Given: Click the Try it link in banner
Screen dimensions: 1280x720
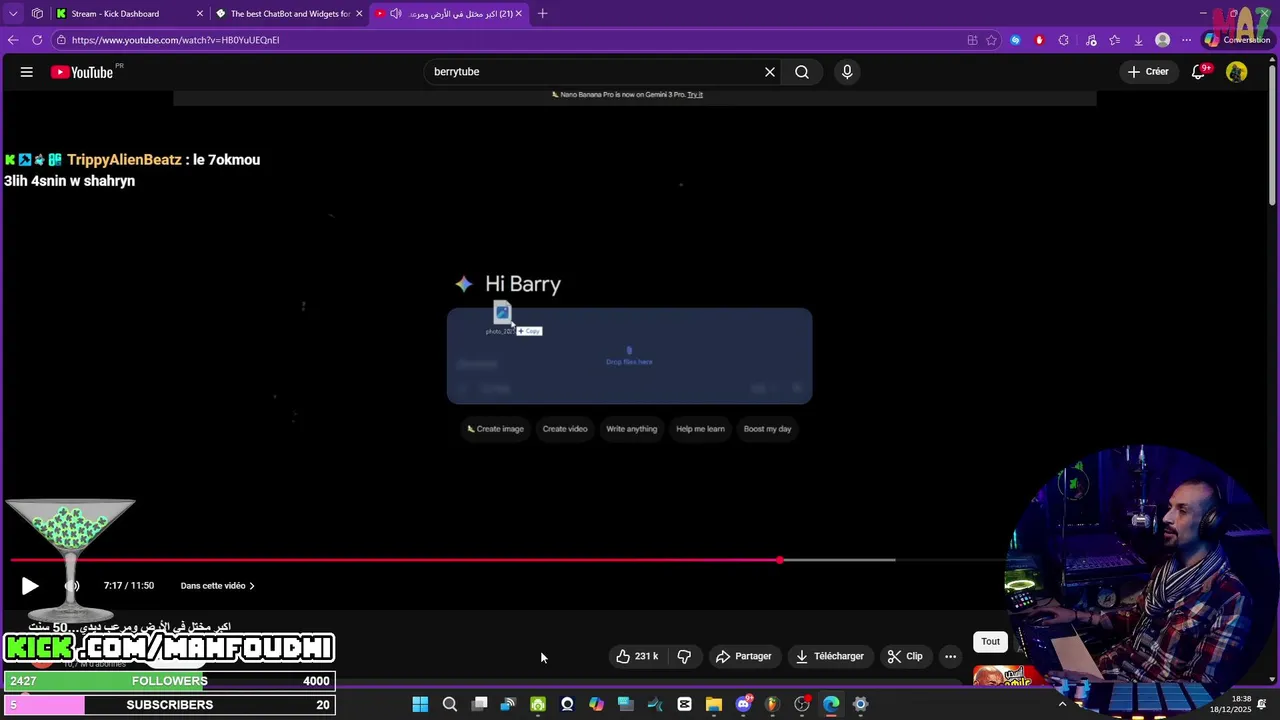Looking at the screenshot, I should click(x=695, y=95).
